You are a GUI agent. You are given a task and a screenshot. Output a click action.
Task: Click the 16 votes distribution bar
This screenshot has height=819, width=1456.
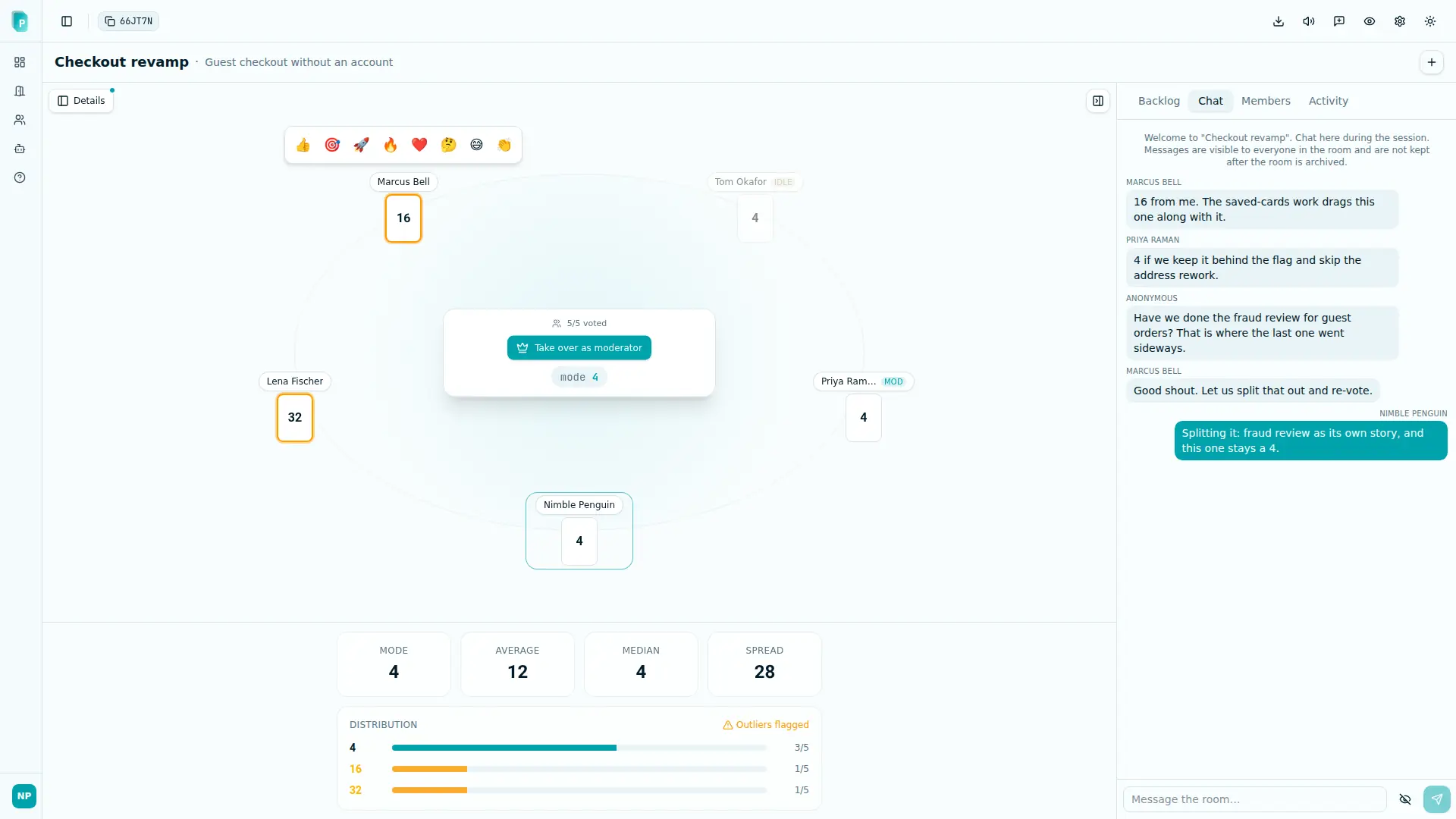[x=579, y=769]
